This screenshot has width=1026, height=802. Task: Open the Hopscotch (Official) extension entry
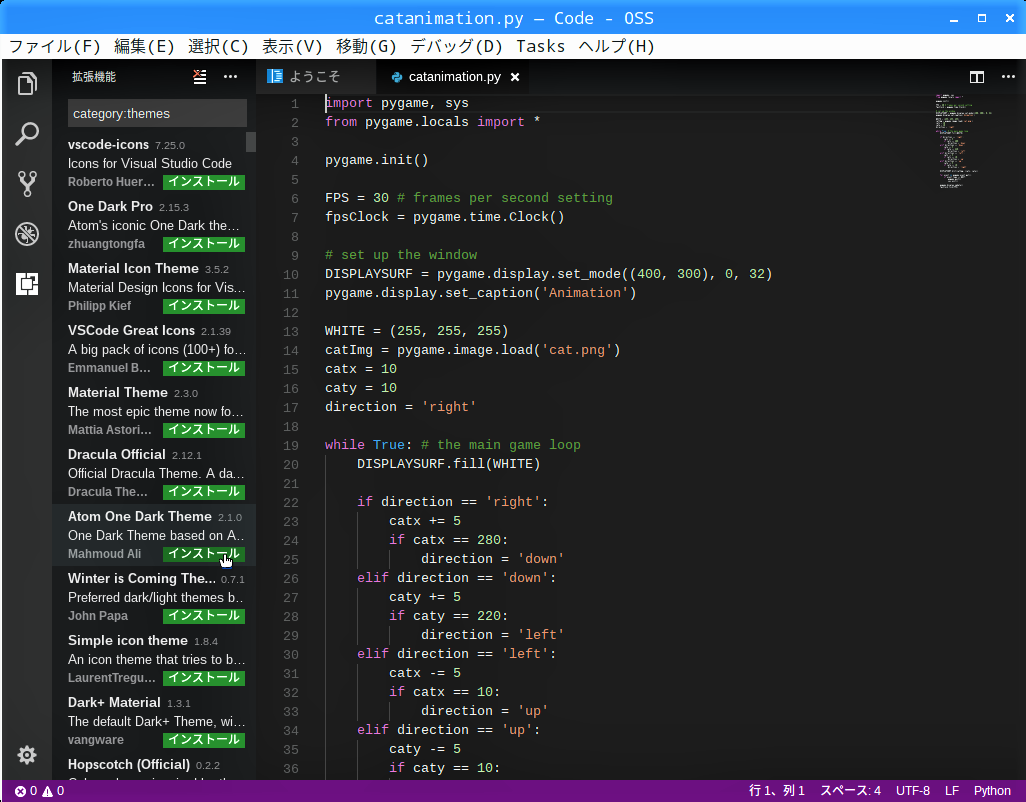154,766
